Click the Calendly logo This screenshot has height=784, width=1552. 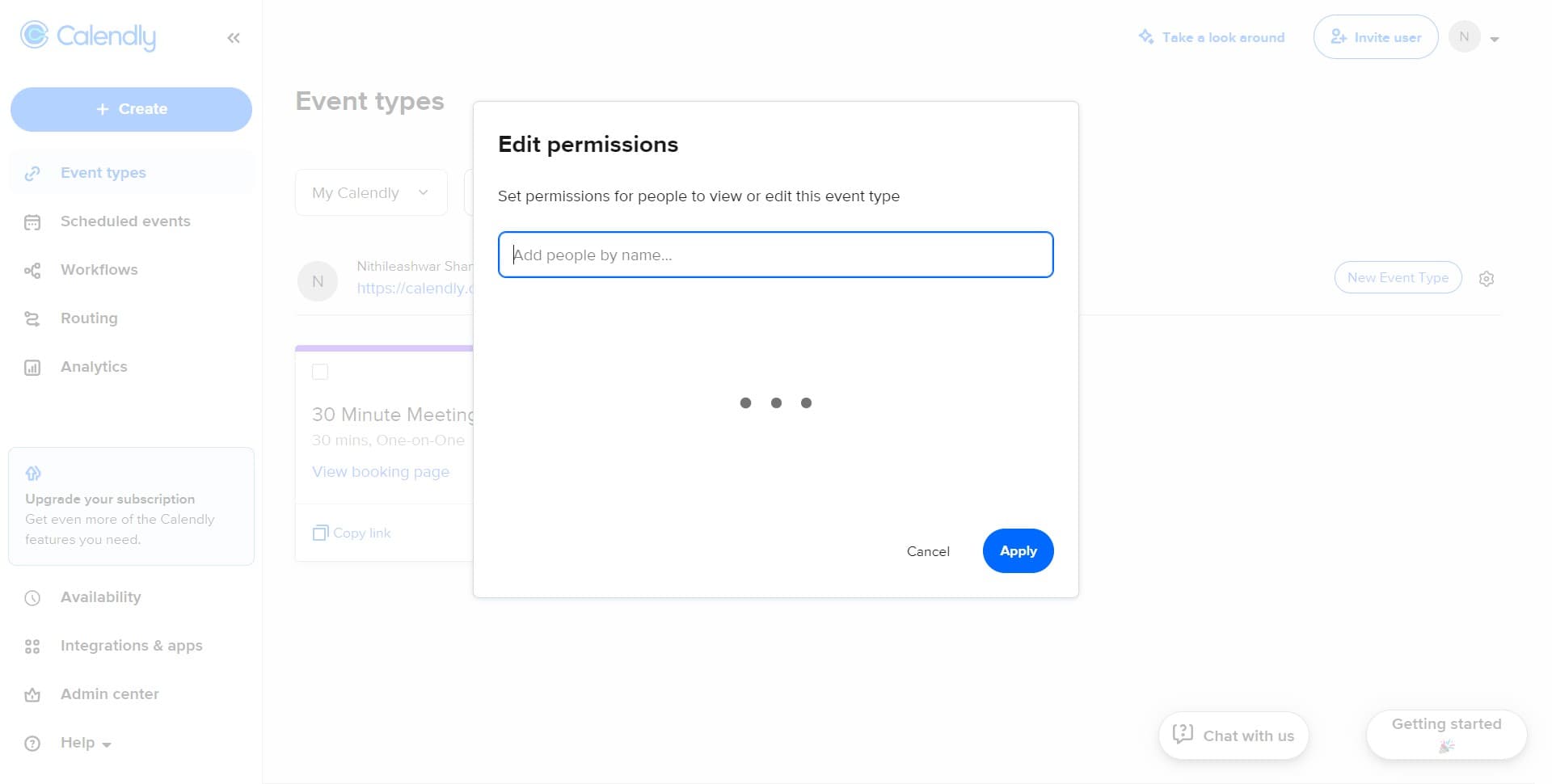point(87,36)
